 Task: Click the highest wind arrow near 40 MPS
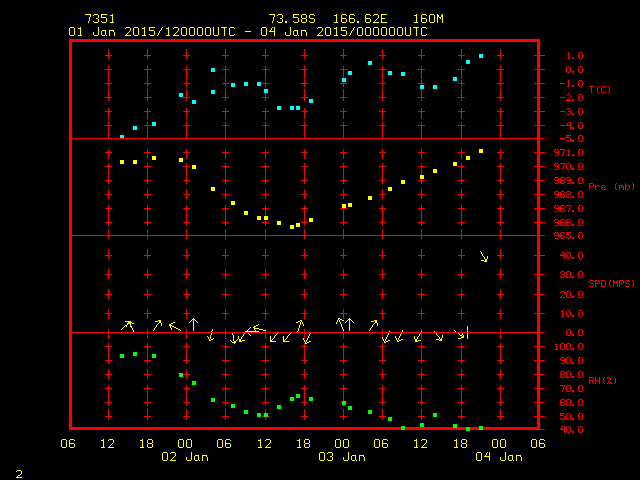click(x=484, y=256)
